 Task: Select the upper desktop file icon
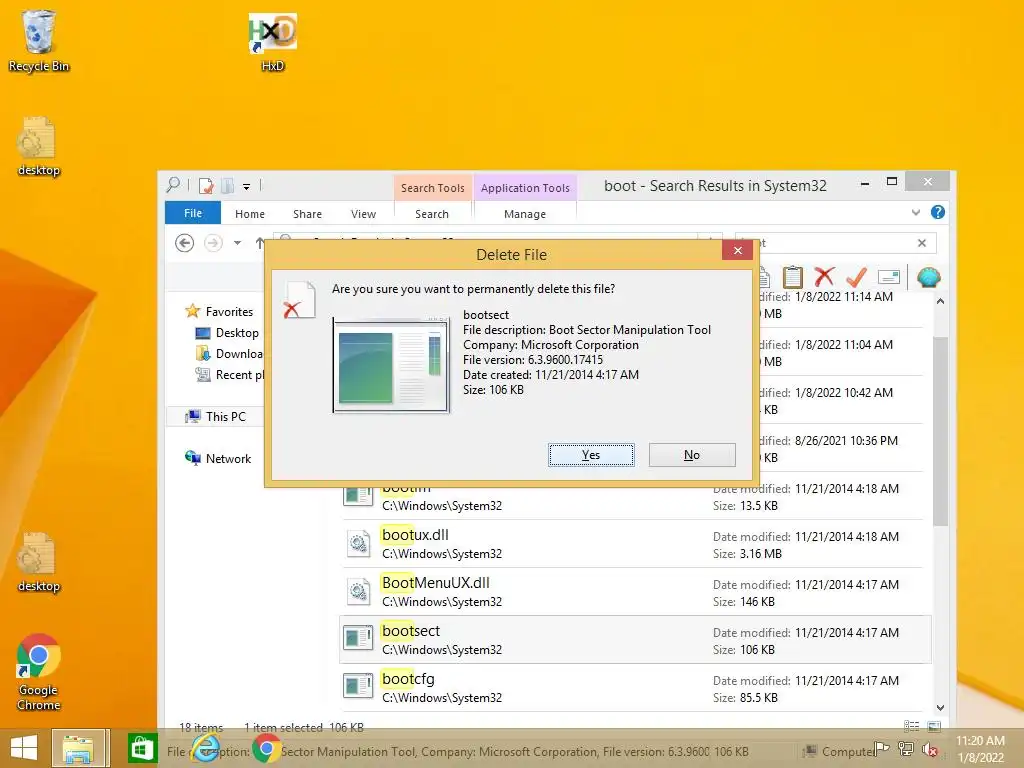(39, 146)
